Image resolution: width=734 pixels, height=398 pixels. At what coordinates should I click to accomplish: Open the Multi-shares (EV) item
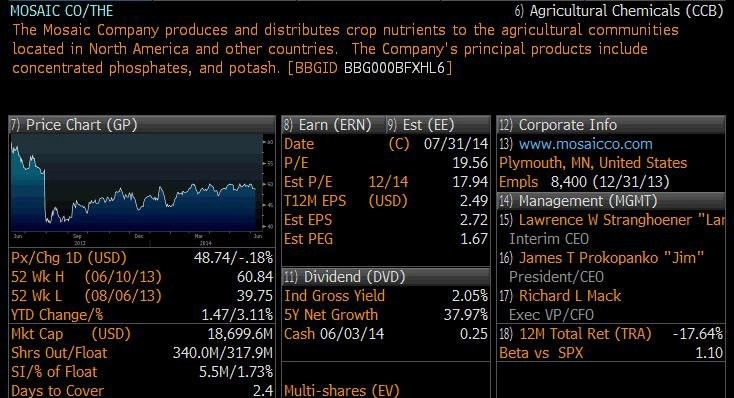pyautogui.click(x=341, y=391)
